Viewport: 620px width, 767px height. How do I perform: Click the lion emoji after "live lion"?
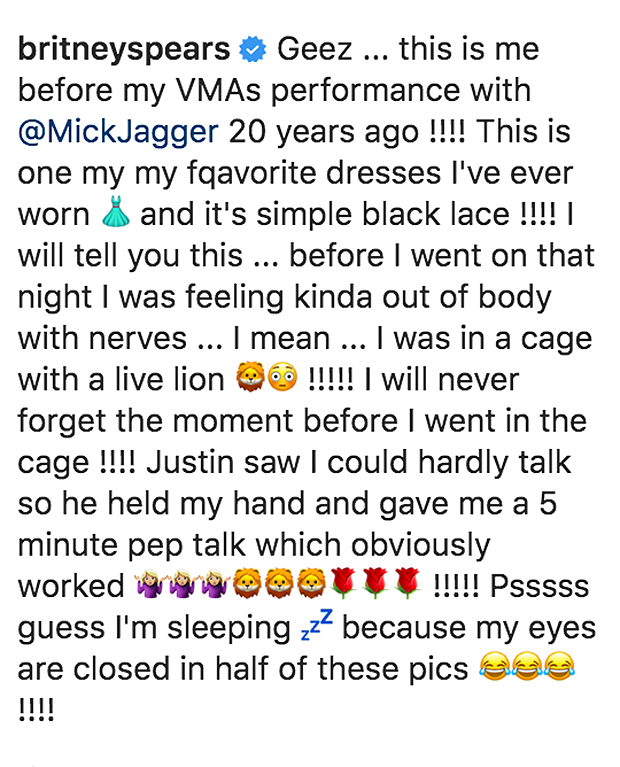point(250,377)
